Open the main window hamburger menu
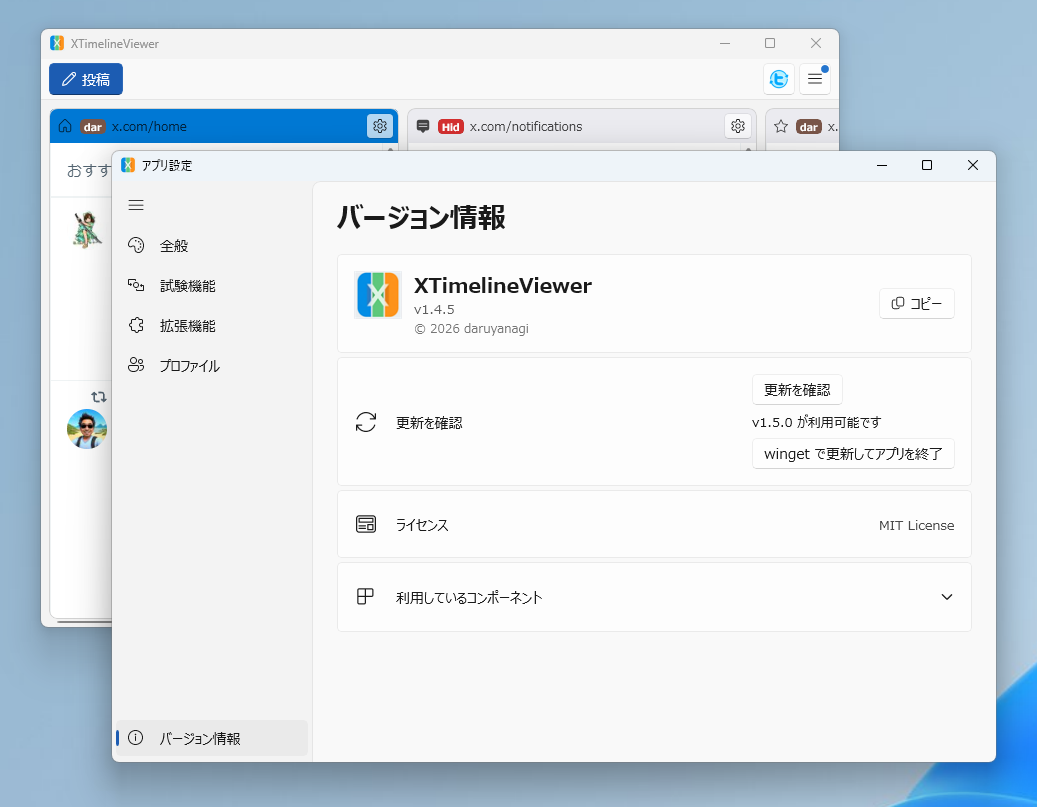This screenshot has width=1037, height=807. (x=815, y=79)
